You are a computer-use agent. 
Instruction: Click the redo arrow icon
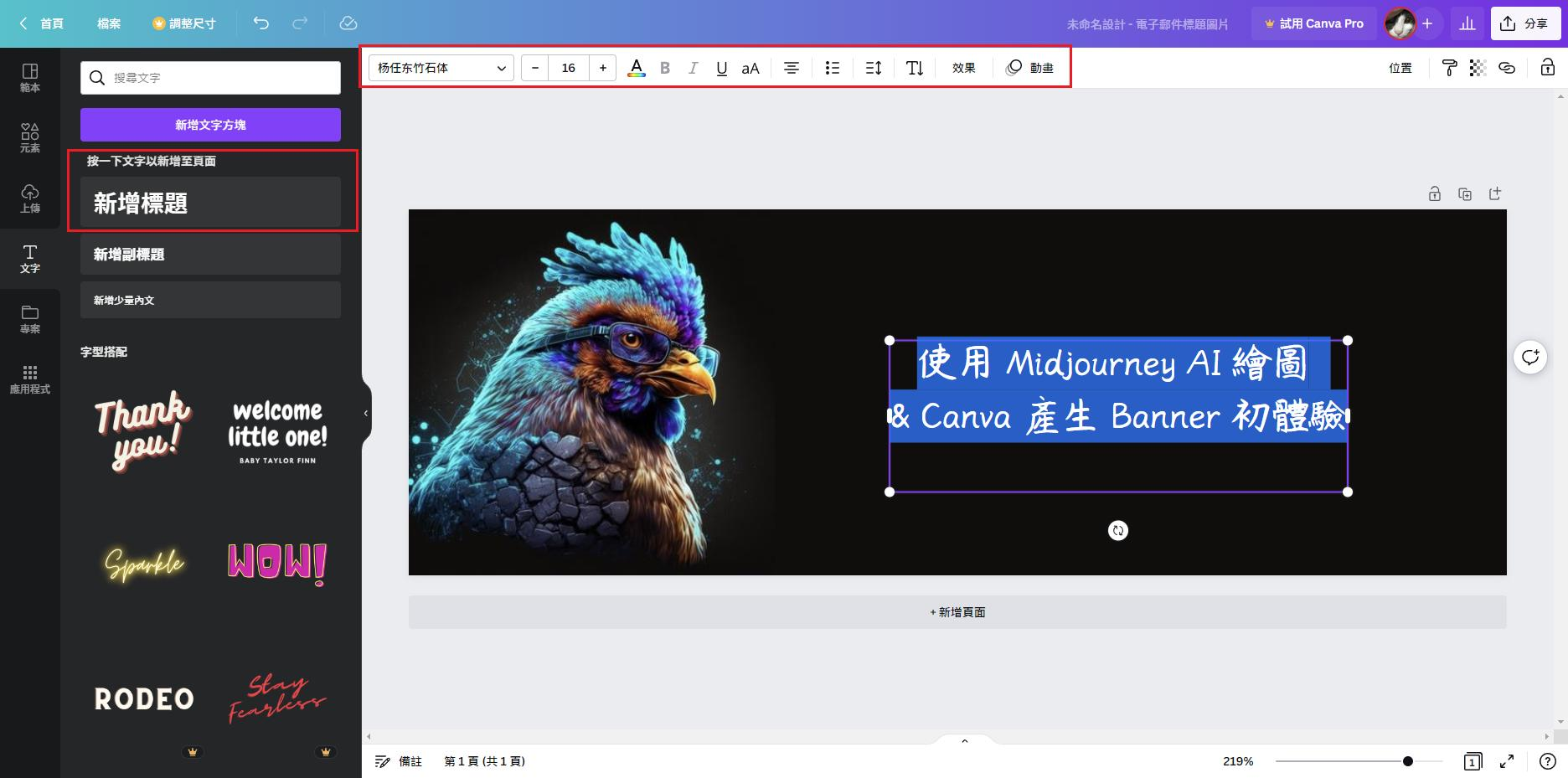pyautogui.click(x=300, y=23)
